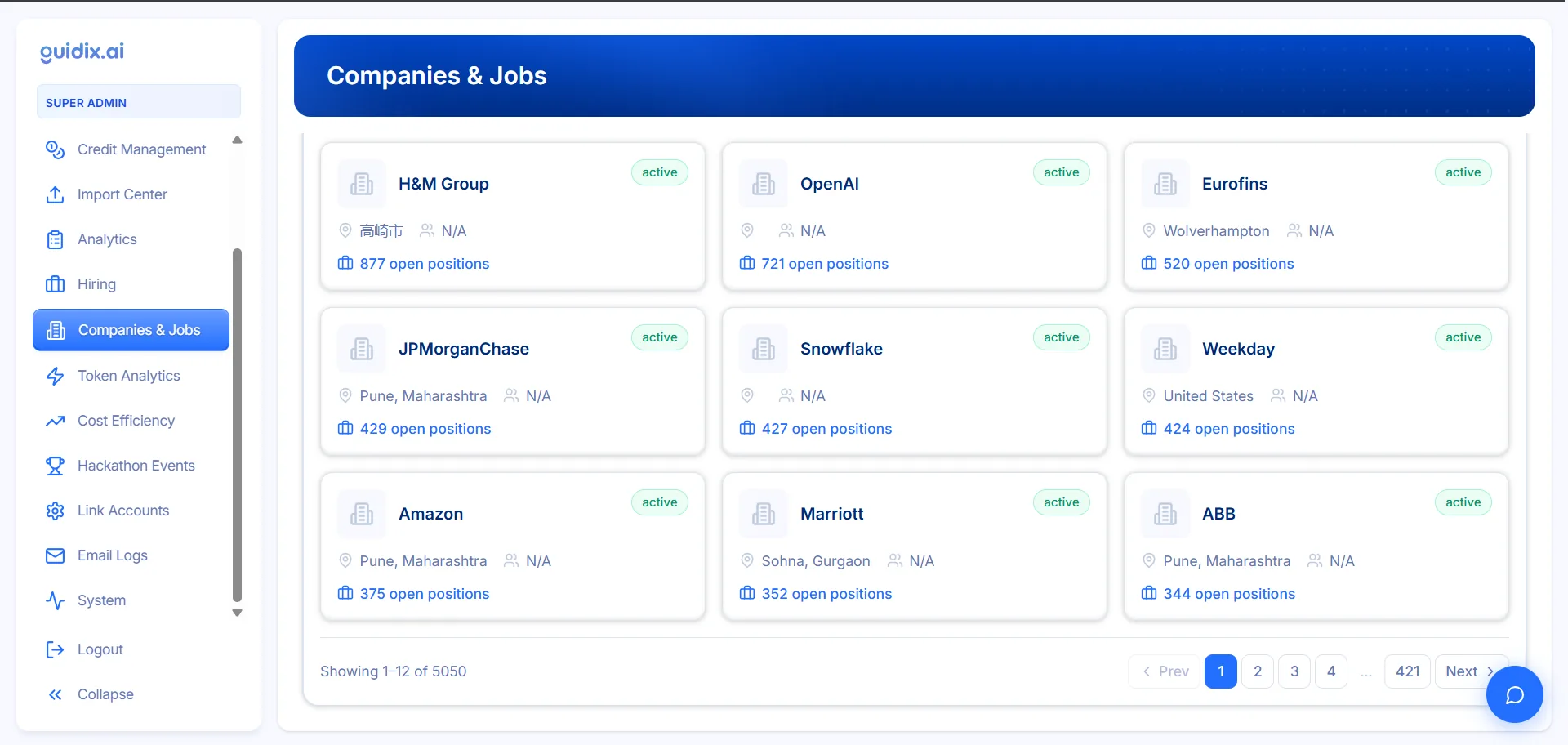The height and width of the screenshot is (745, 1568).
Task: Open the 352 open positions link for Marriott
Action: pyautogui.click(x=826, y=594)
